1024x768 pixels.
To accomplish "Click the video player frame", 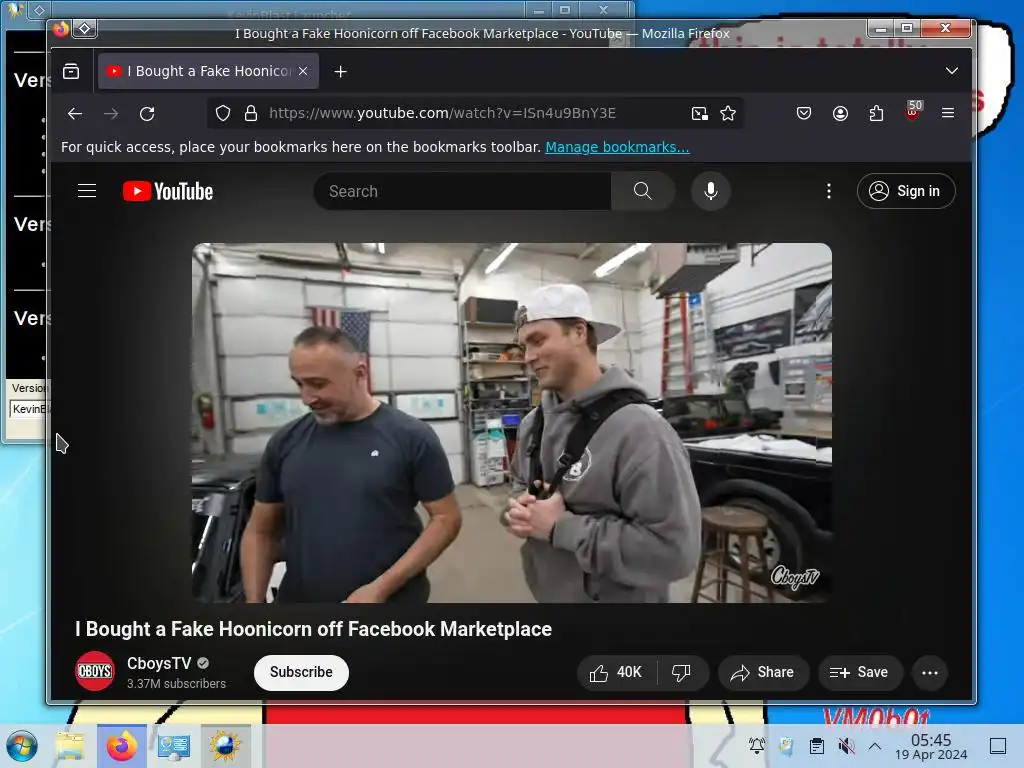I will pyautogui.click(x=511, y=423).
